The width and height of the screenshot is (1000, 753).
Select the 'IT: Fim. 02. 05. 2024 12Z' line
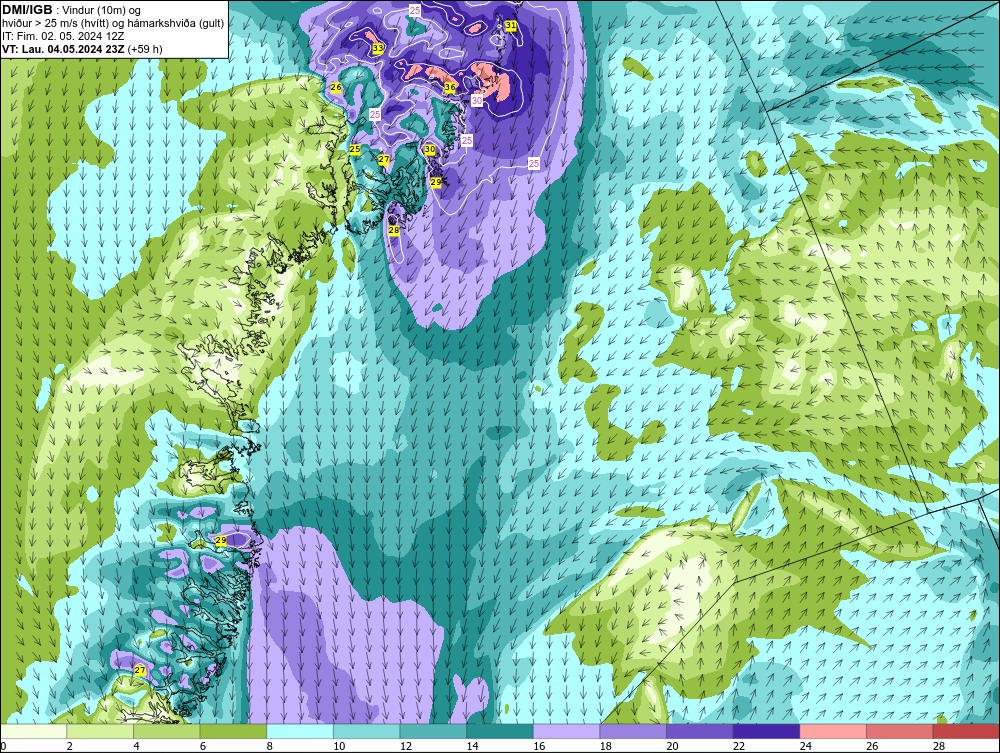click(x=63, y=36)
